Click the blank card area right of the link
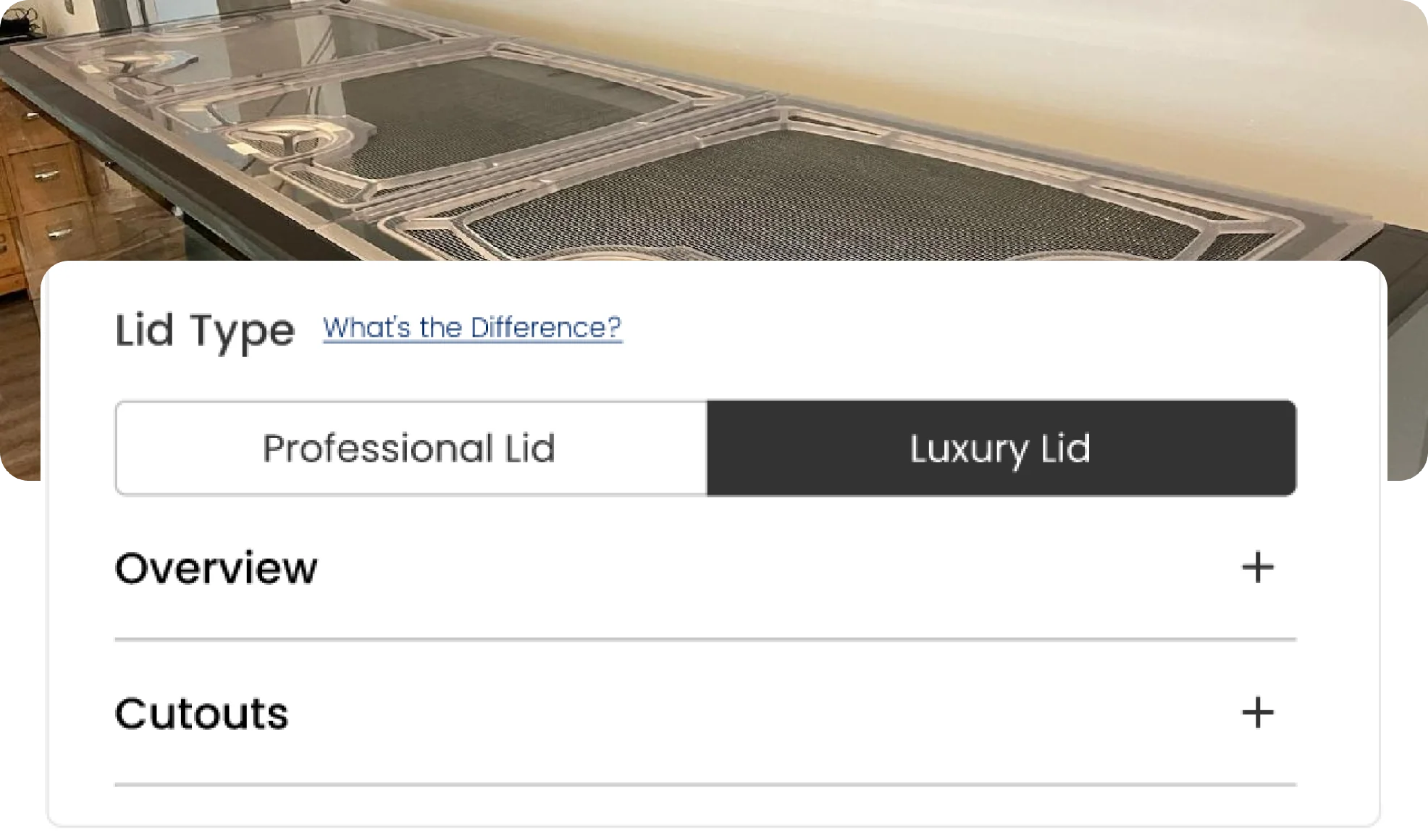Image resolution: width=1428 pixels, height=840 pixels. pos(963,329)
